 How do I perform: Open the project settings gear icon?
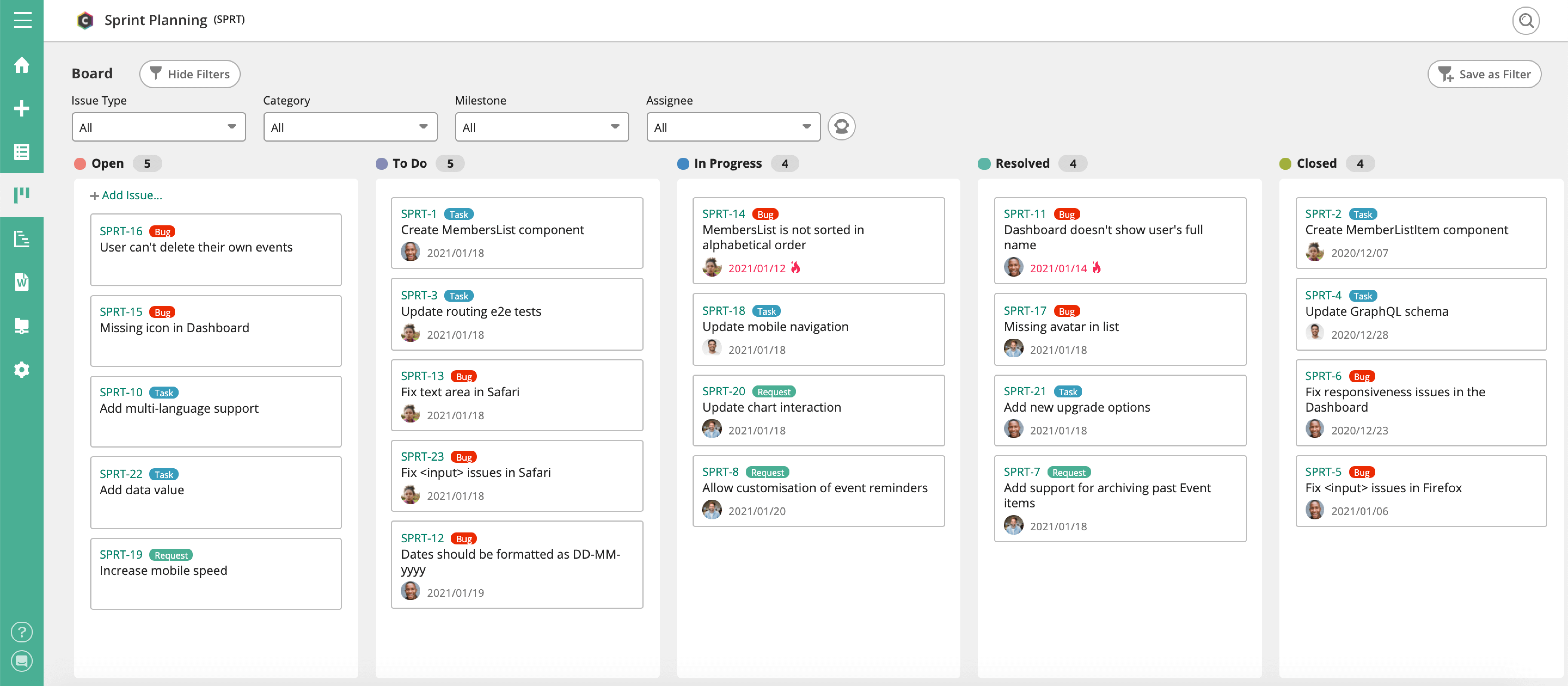pyautogui.click(x=22, y=369)
